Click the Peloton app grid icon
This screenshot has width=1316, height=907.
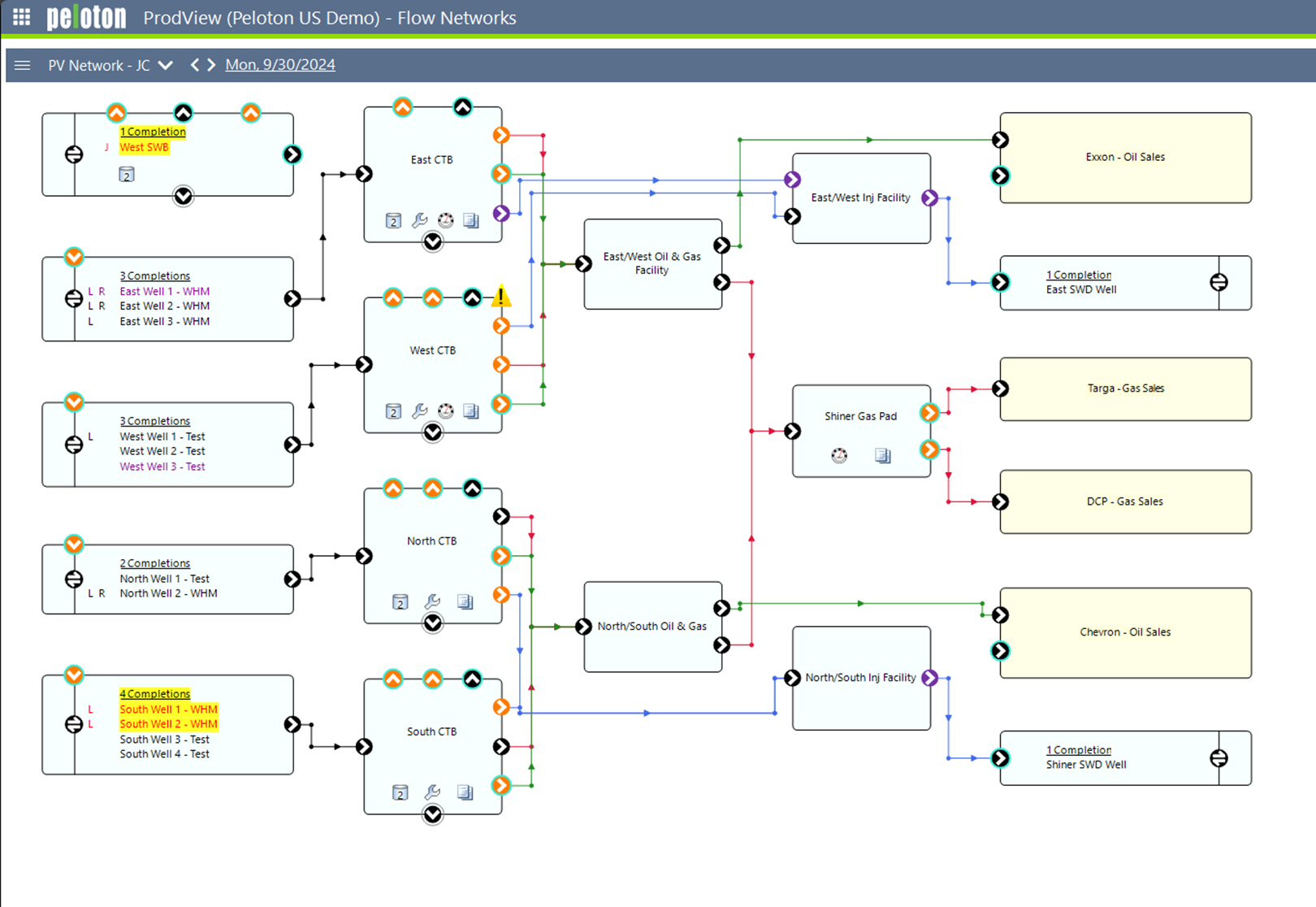[x=21, y=18]
